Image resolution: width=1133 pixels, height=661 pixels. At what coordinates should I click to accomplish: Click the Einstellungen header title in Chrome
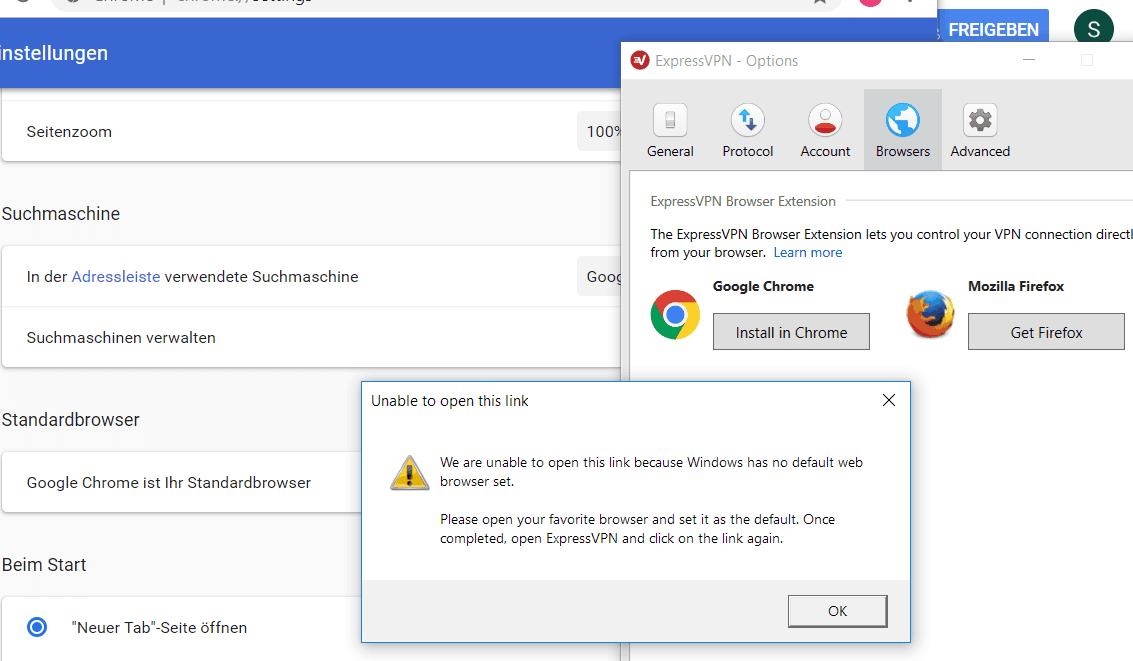click(54, 53)
